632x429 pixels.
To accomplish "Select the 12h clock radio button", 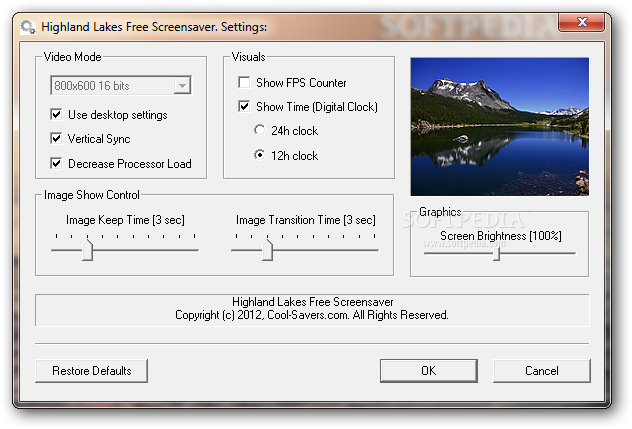I will [260, 155].
